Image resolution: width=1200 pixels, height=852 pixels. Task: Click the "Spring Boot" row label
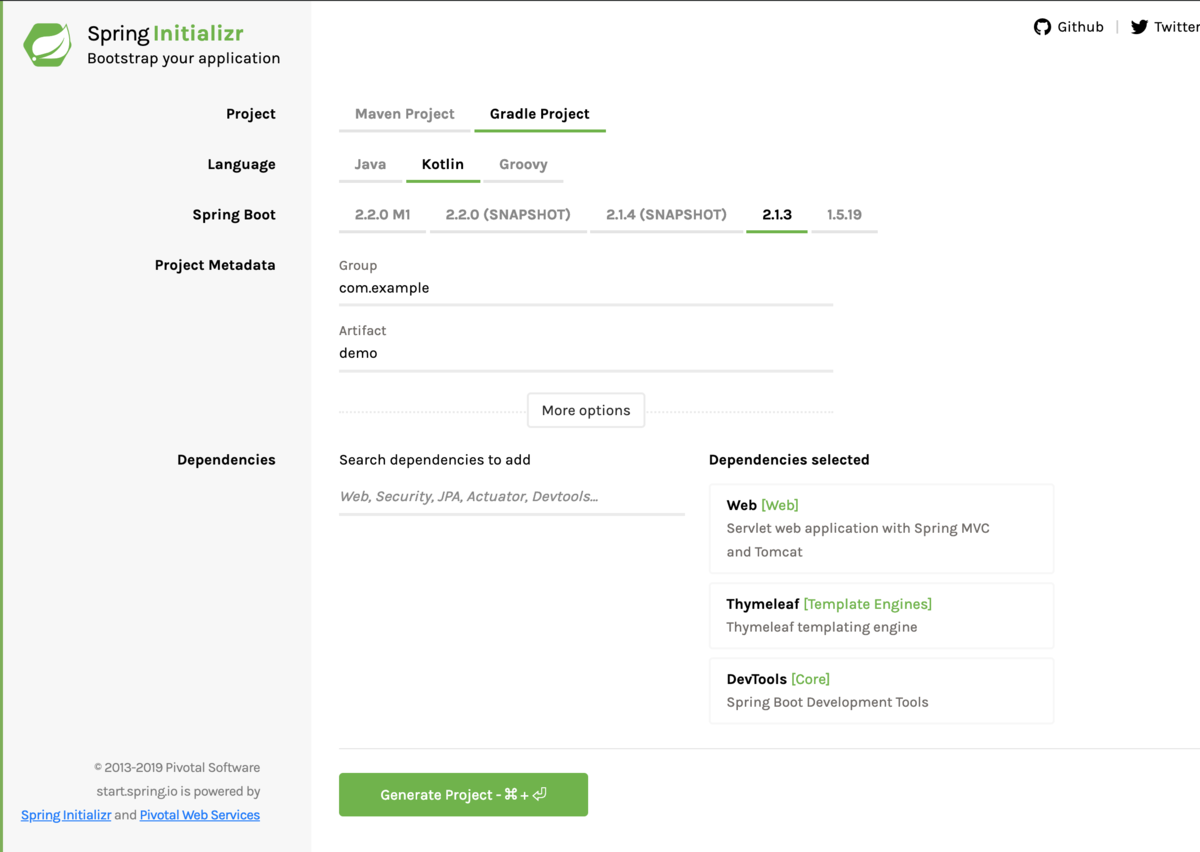tap(234, 214)
